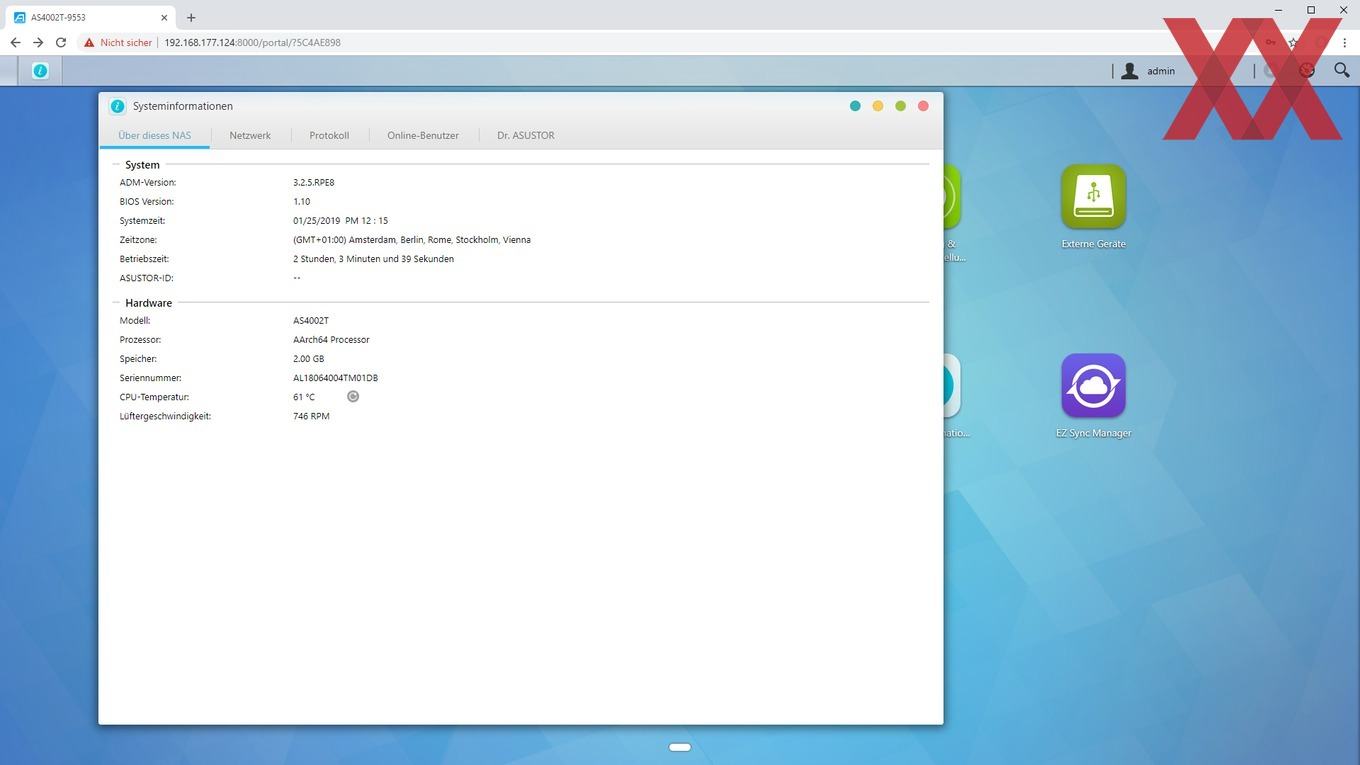Click the System section heading

point(142,165)
